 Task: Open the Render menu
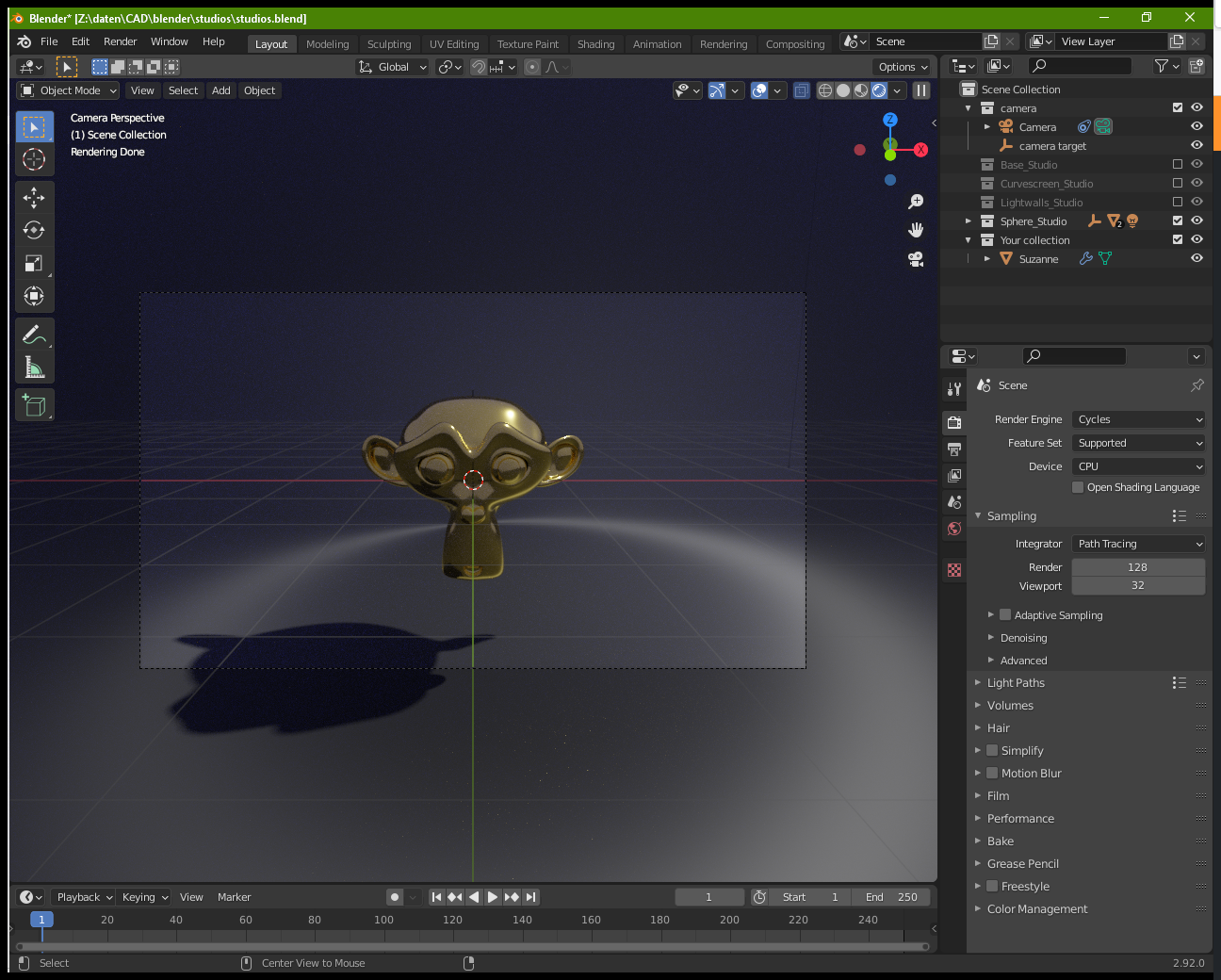120,41
